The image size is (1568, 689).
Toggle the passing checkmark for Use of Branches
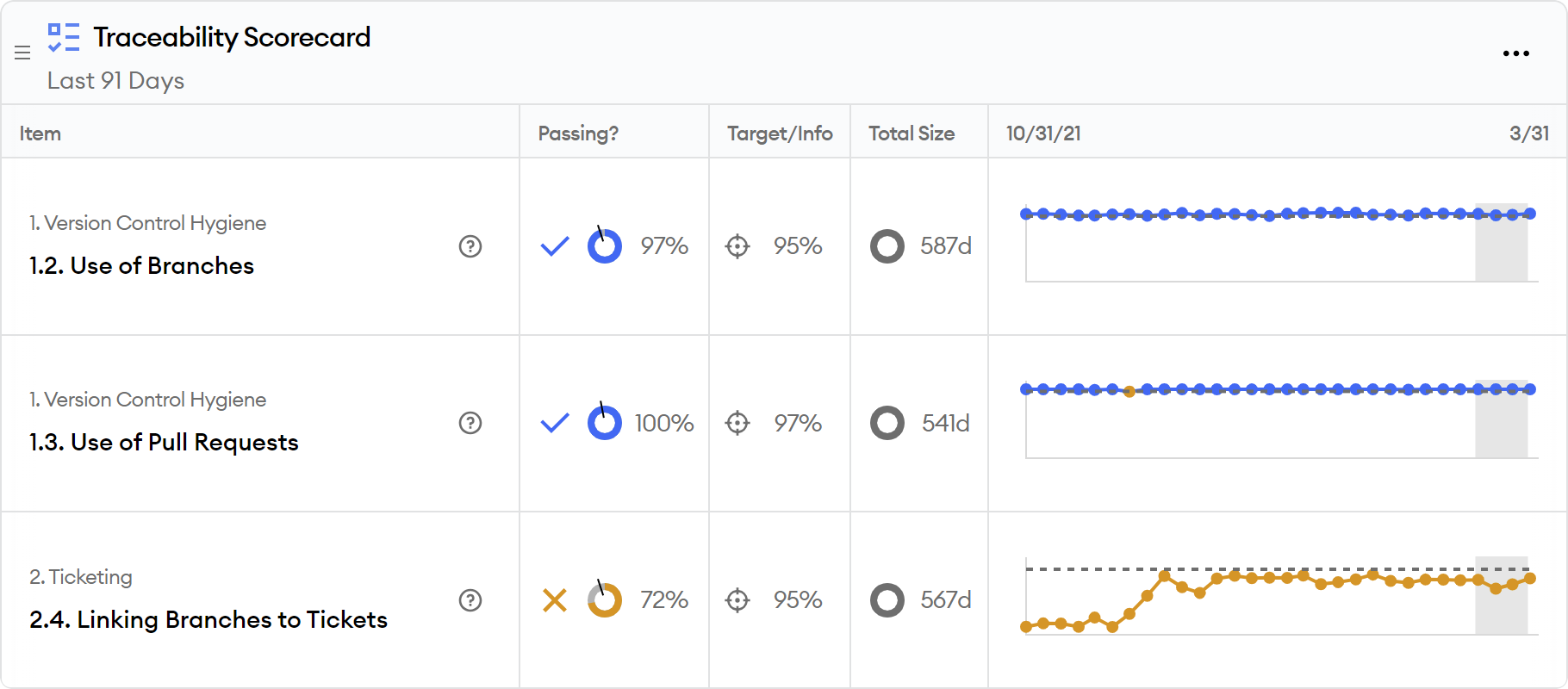[x=555, y=246]
